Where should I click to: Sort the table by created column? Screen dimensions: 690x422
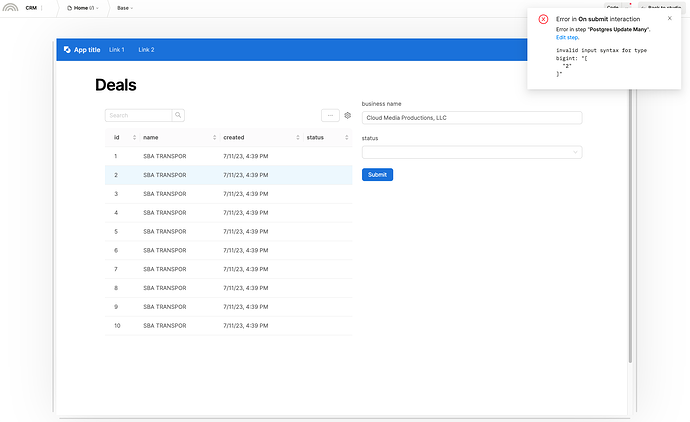click(296, 137)
